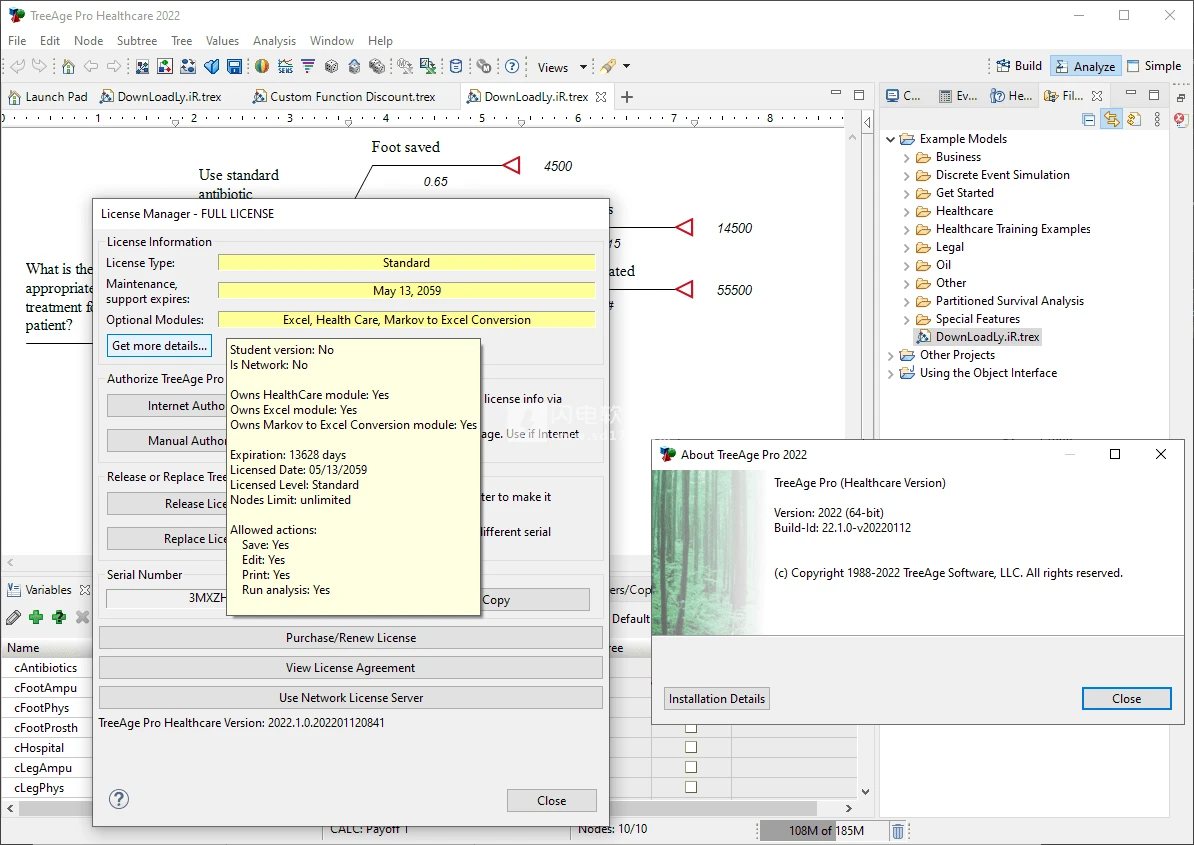This screenshot has width=1194, height=845.
Task: Tick the checkbox in the cFootProsth row
Action: point(691,728)
